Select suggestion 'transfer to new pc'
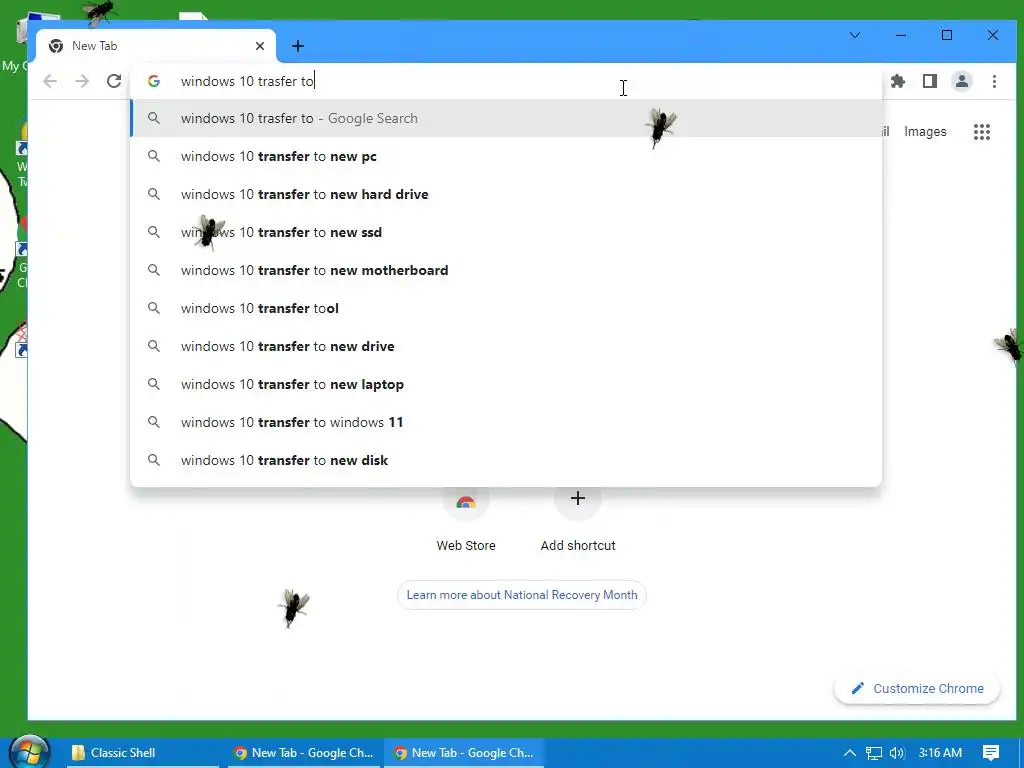The width and height of the screenshot is (1024, 768). 506,156
